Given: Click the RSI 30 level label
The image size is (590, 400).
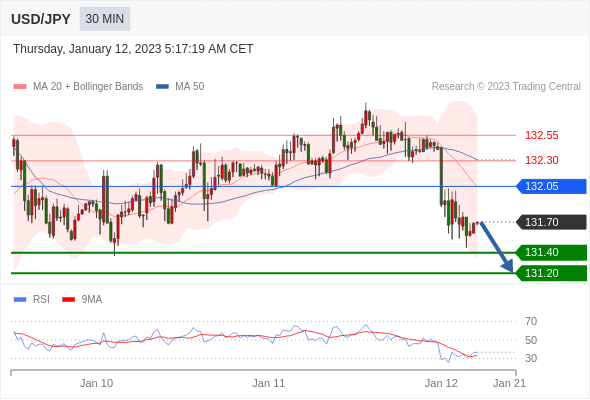Looking at the screenshot, I should pos(531,358).
